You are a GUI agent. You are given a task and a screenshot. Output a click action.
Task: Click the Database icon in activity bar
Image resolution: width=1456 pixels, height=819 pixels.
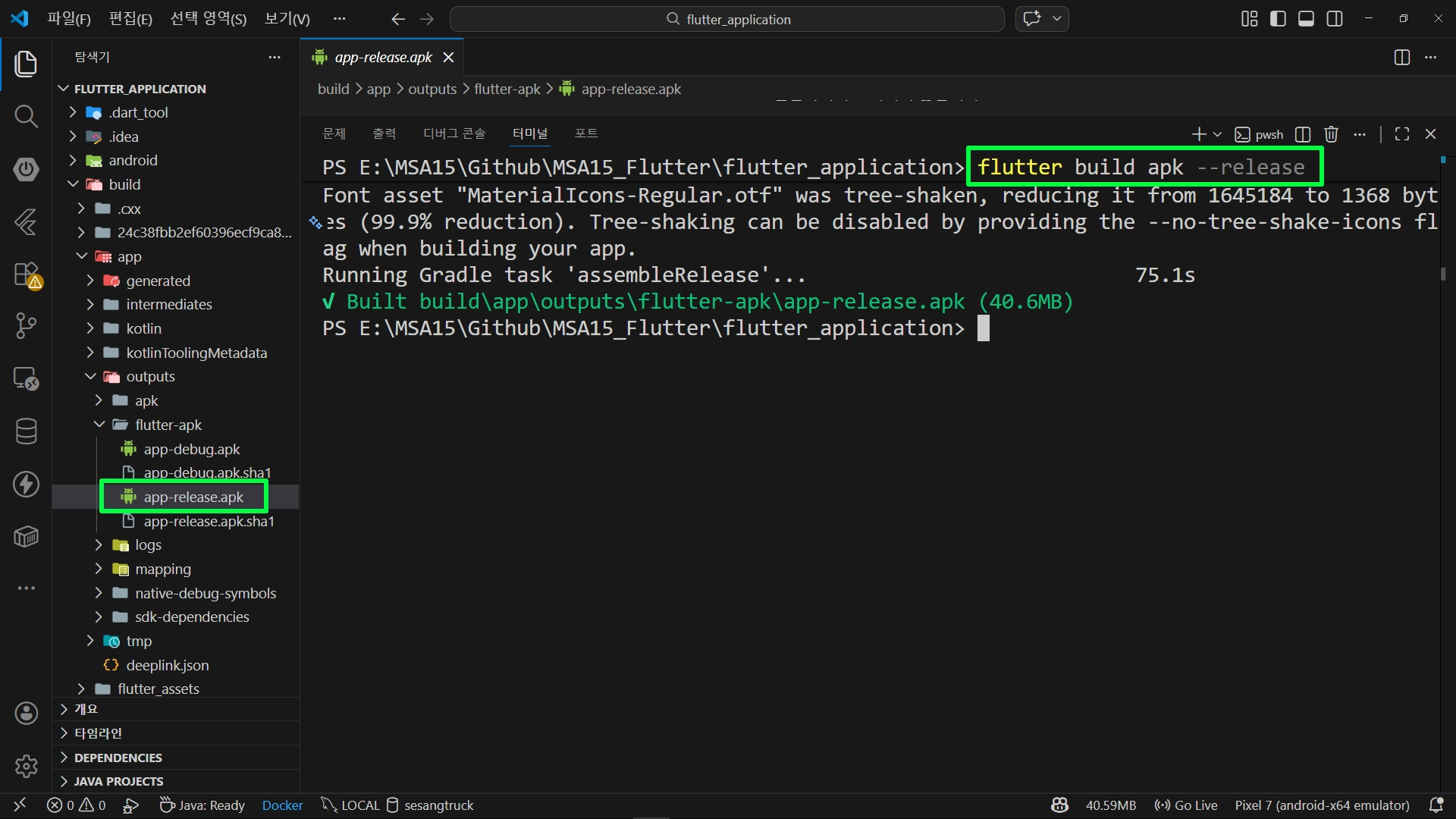click(26, 431)
